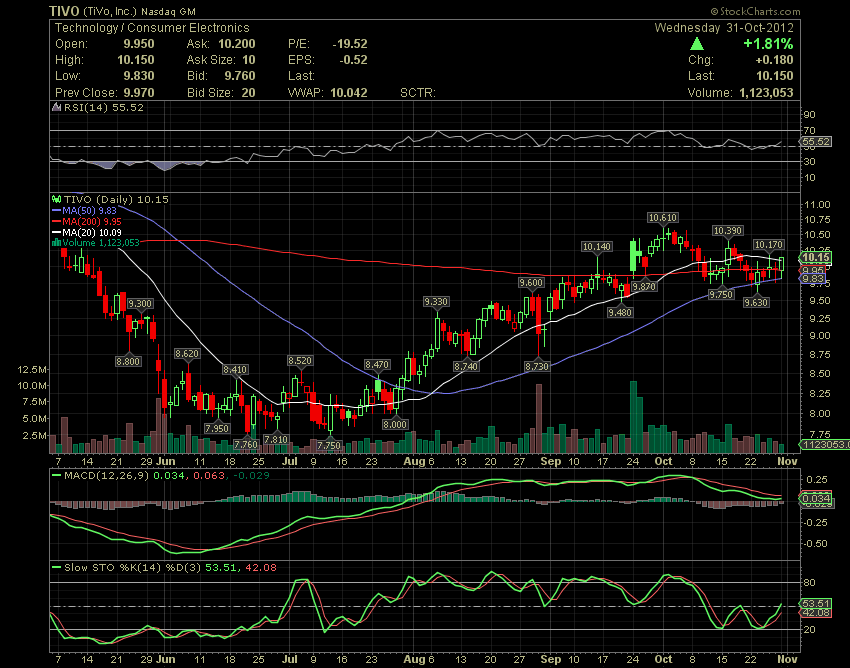Click the SCTR label
This screenshot has width=850, height=668.
(x=417, y=93)
